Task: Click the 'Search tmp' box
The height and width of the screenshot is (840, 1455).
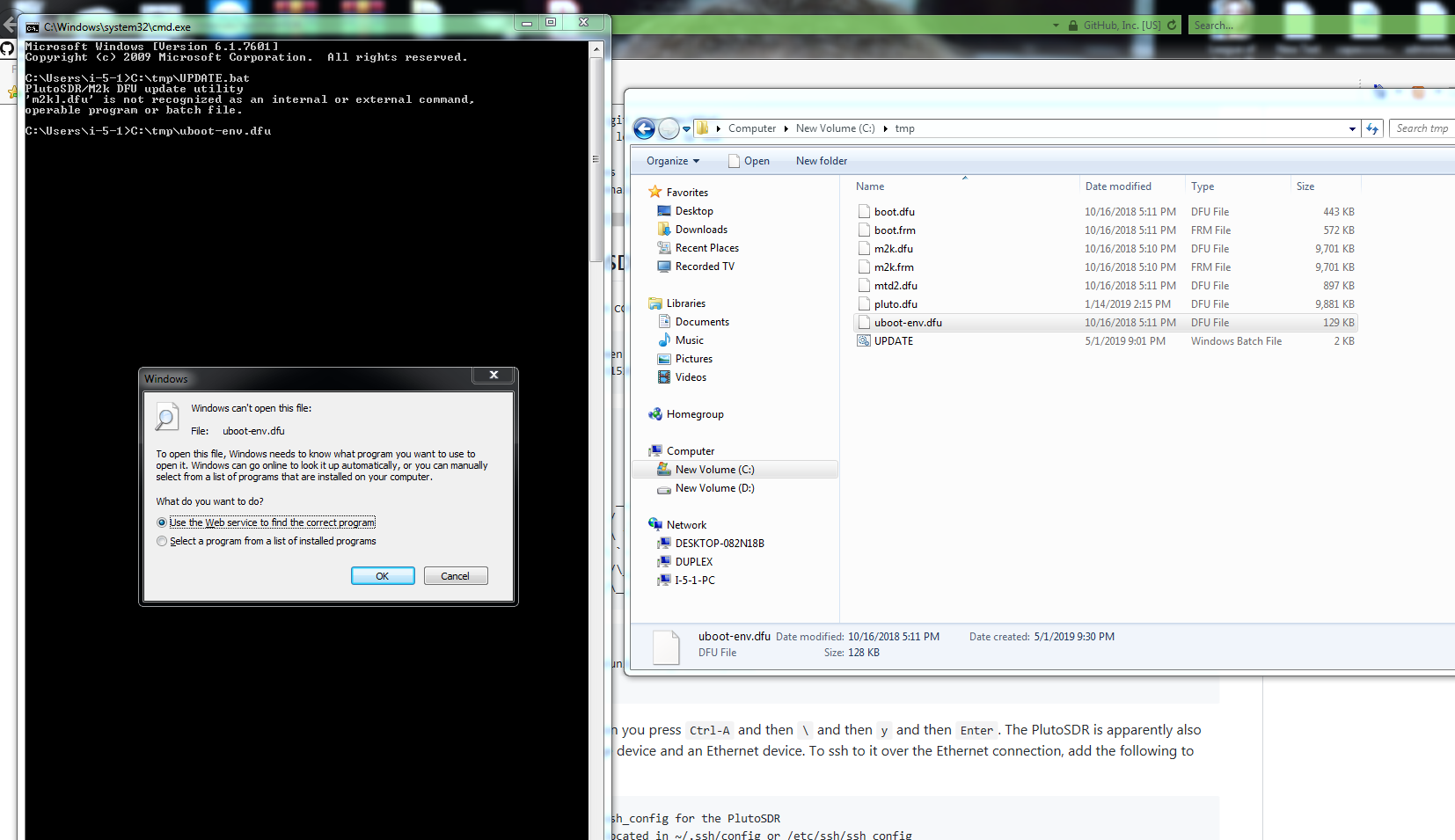Action: pyautogui.click(x=1422, y=128)
